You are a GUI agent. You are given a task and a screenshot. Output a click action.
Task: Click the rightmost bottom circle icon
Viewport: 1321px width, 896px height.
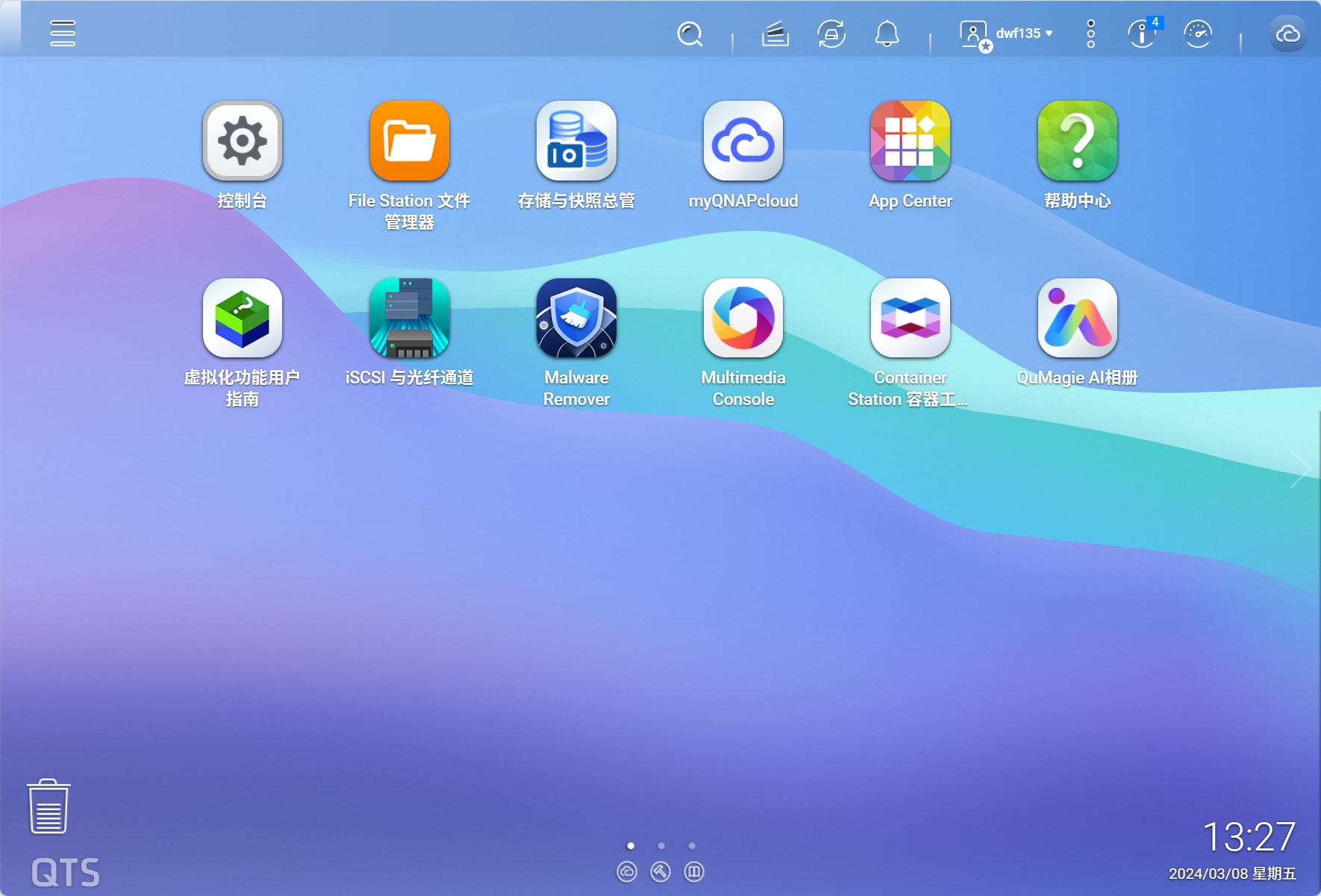[x=694, y=871]
